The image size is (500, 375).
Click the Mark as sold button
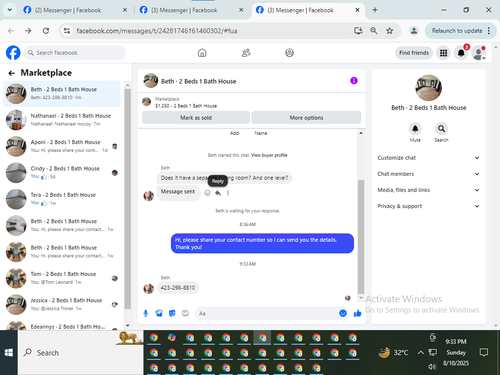[x=196, y=118]
